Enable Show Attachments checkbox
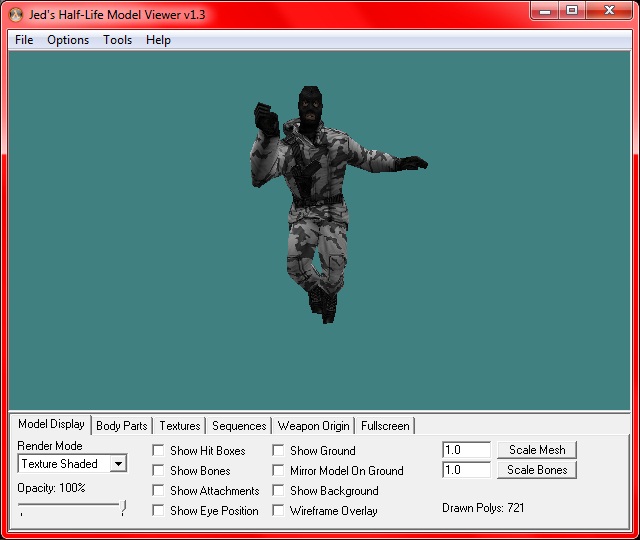Image resolution: width=640 pixels, height=540 pixels. click(158, 491)
